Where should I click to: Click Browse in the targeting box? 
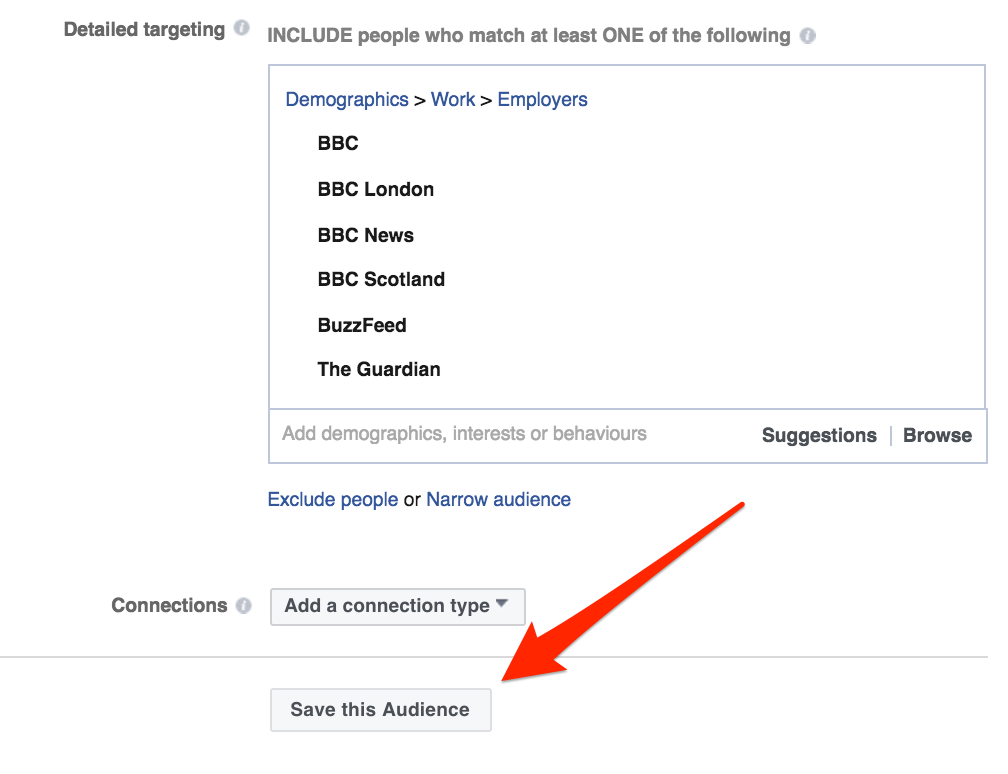pyautogui.click(x=937, y=435)
